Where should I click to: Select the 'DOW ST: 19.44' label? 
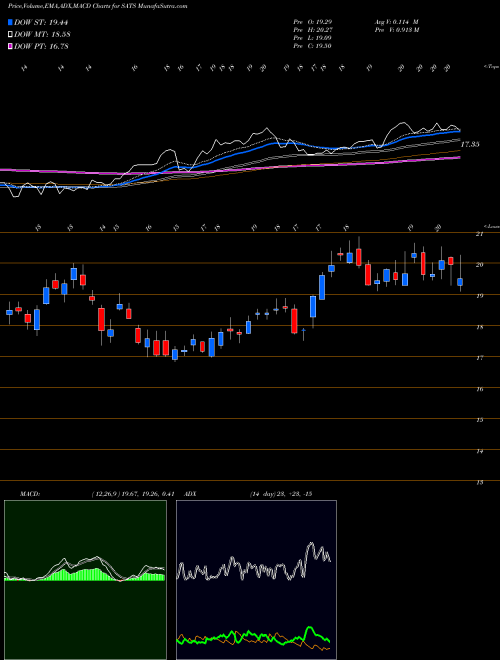[41, 22]
